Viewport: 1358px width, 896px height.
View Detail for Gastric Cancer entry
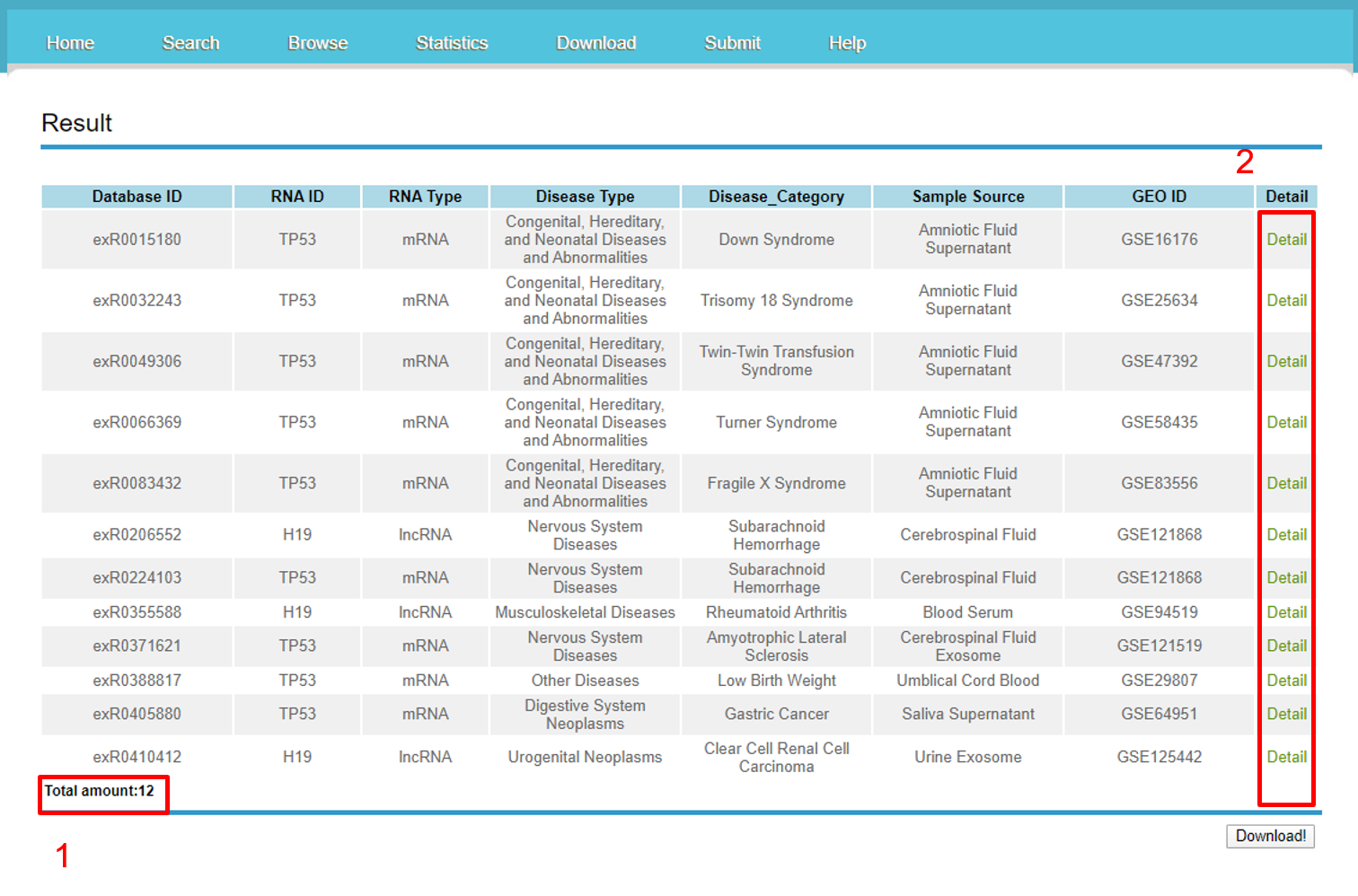[x=1286, y=715]
